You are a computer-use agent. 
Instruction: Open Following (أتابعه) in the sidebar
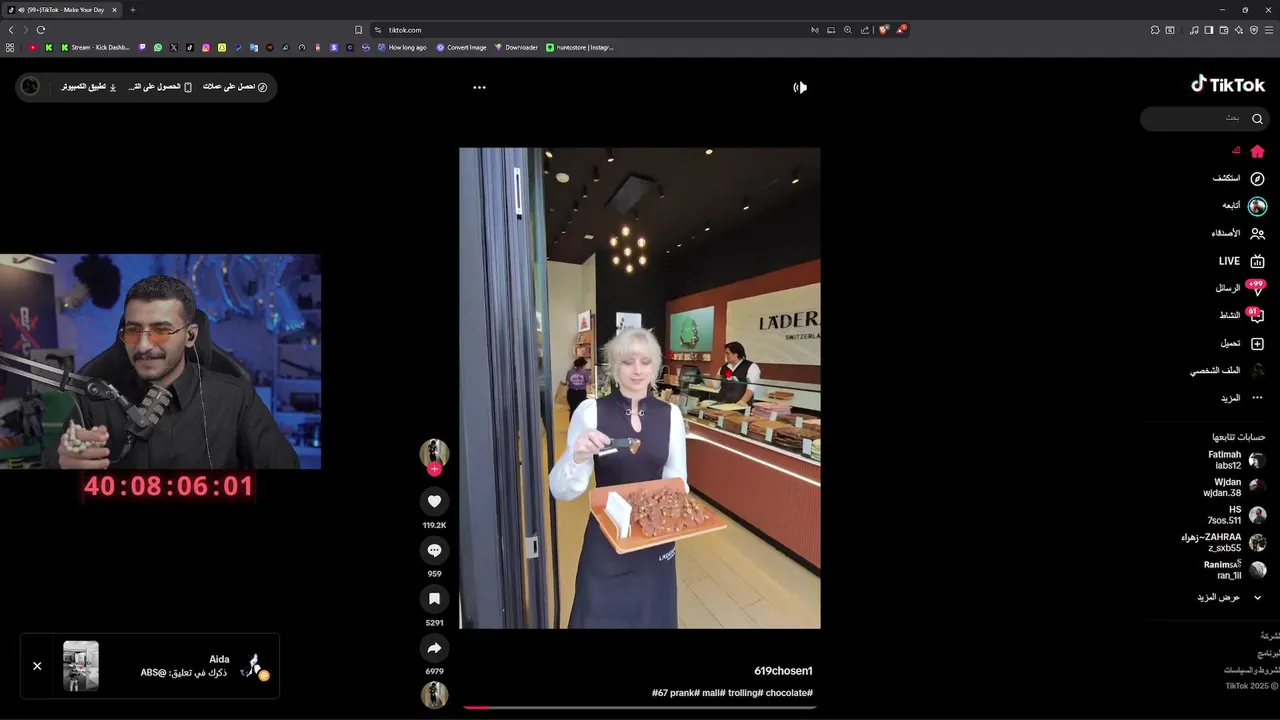1244,206
